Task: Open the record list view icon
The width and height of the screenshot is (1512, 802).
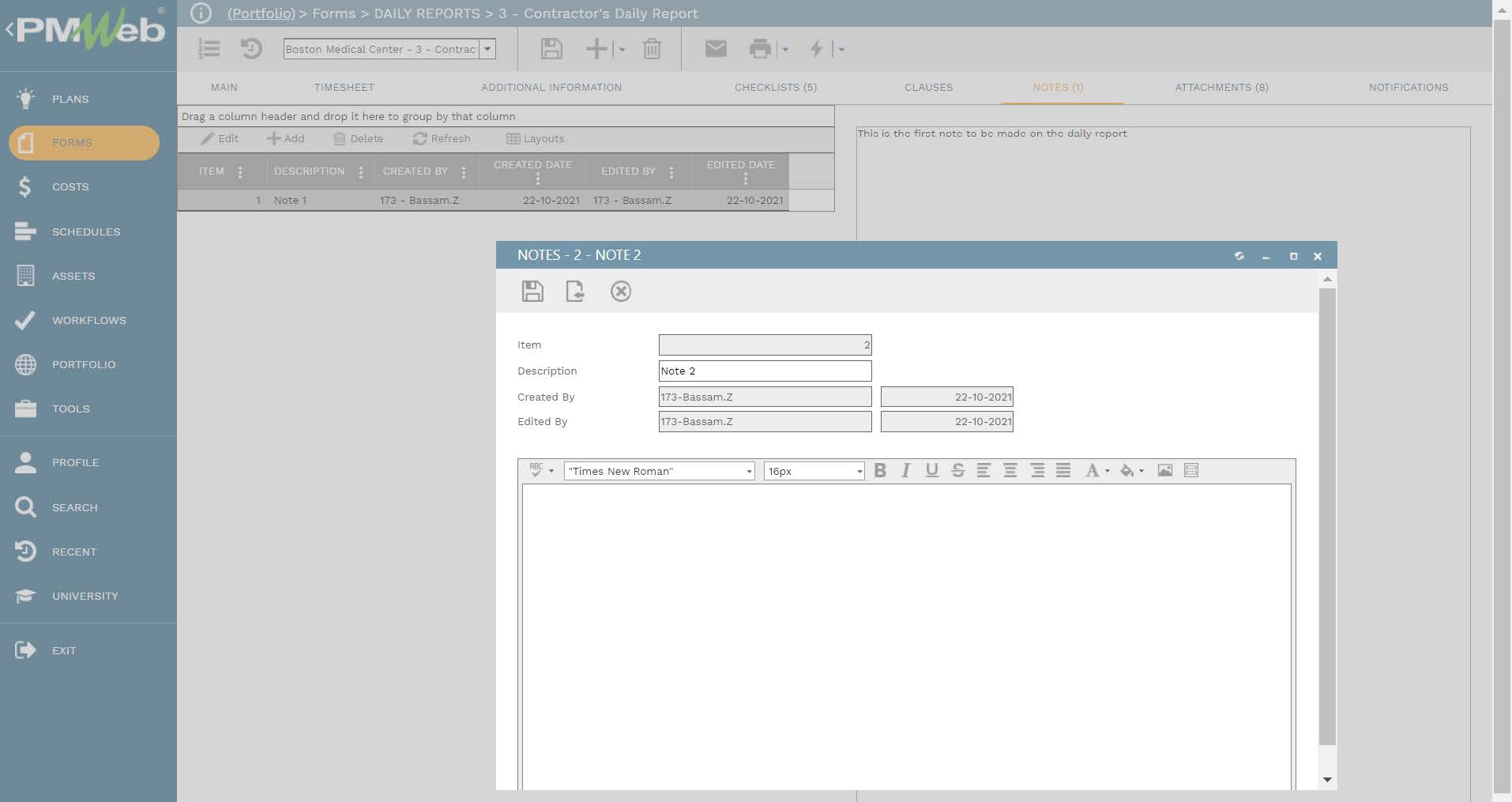Action: click(209, 49)
